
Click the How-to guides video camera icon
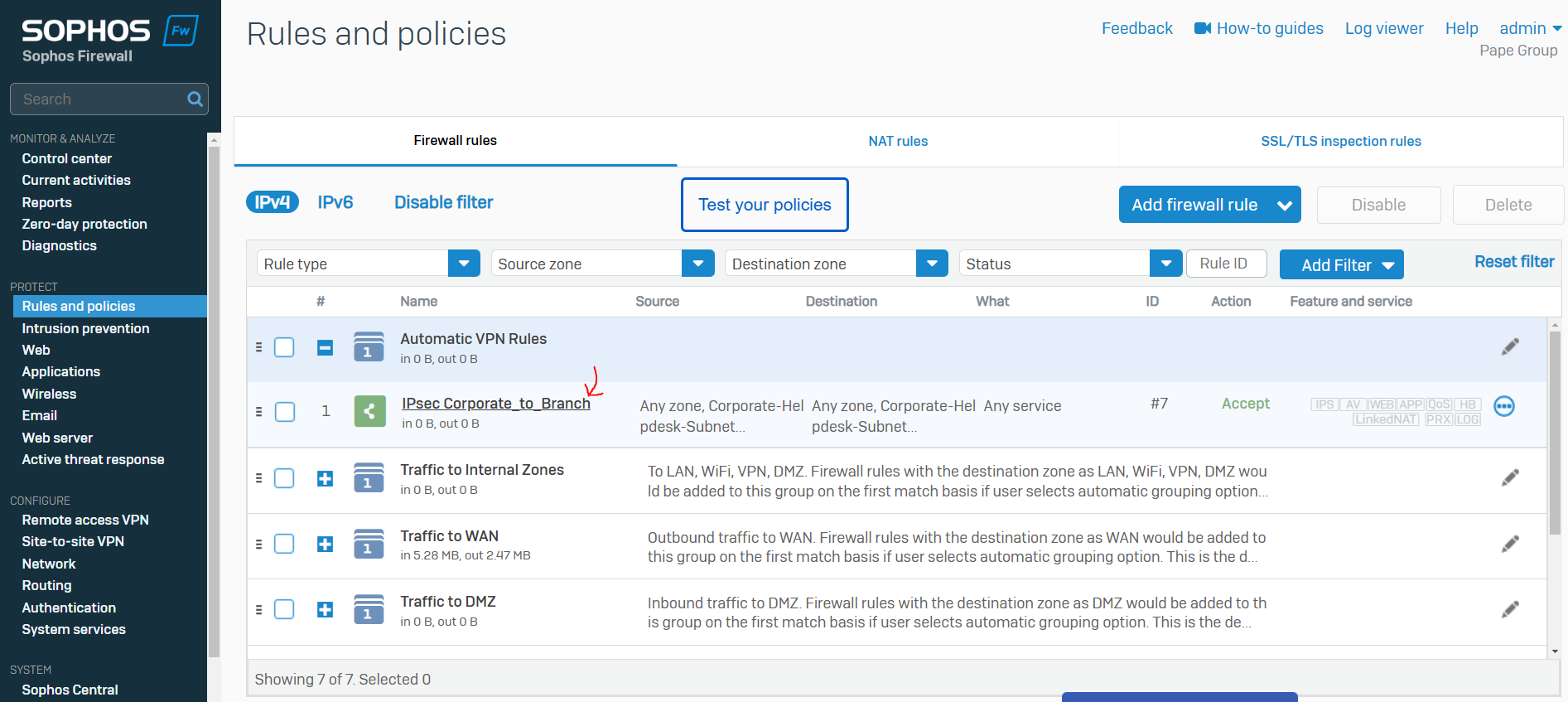1203,28
